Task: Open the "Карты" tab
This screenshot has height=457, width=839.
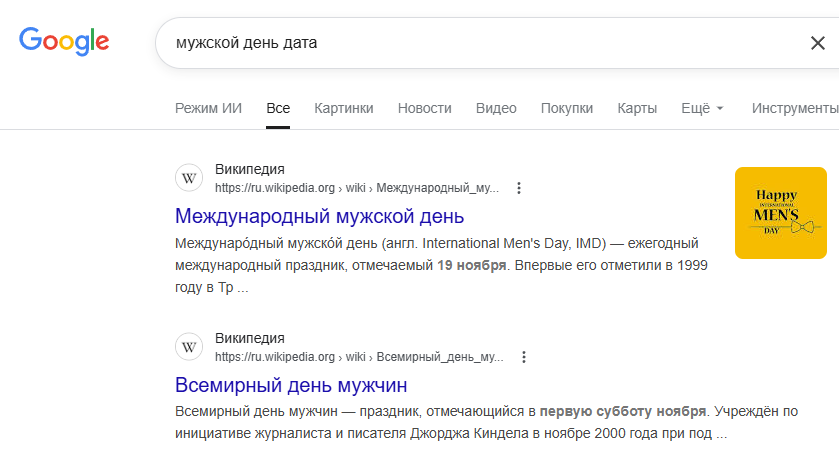Action: click(x=637, y=108)
